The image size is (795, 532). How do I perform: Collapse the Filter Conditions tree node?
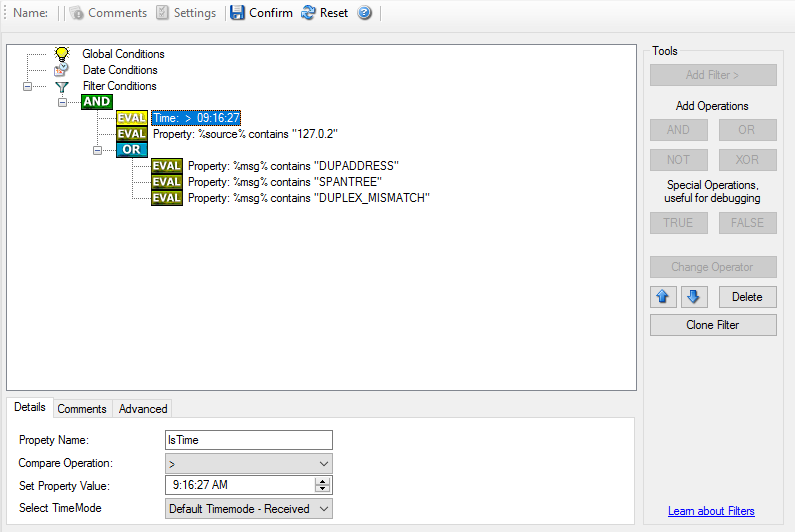[x=28, y=87]
